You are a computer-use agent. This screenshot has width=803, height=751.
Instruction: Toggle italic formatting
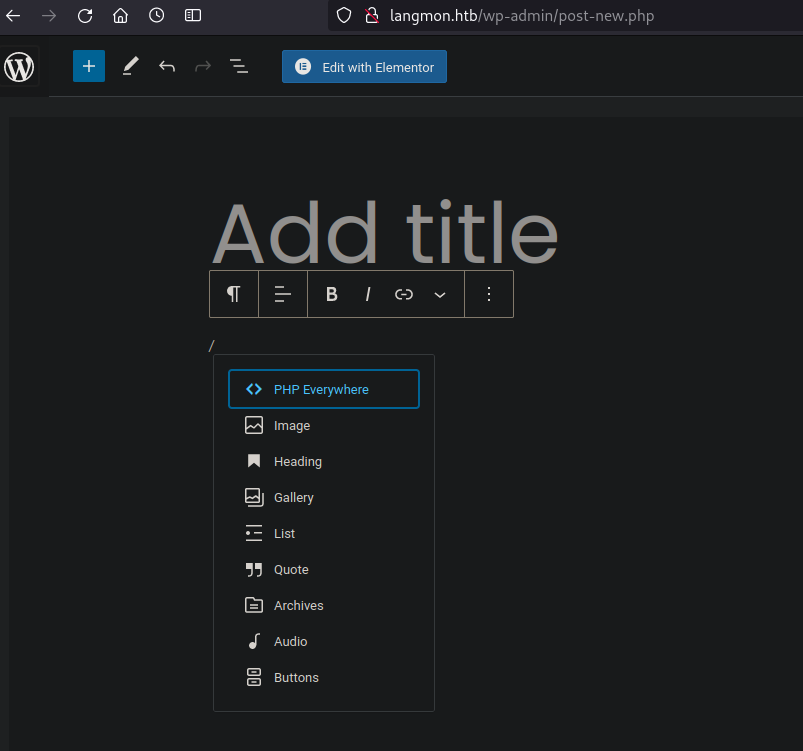pyautogui.click(x=368, y=294)
